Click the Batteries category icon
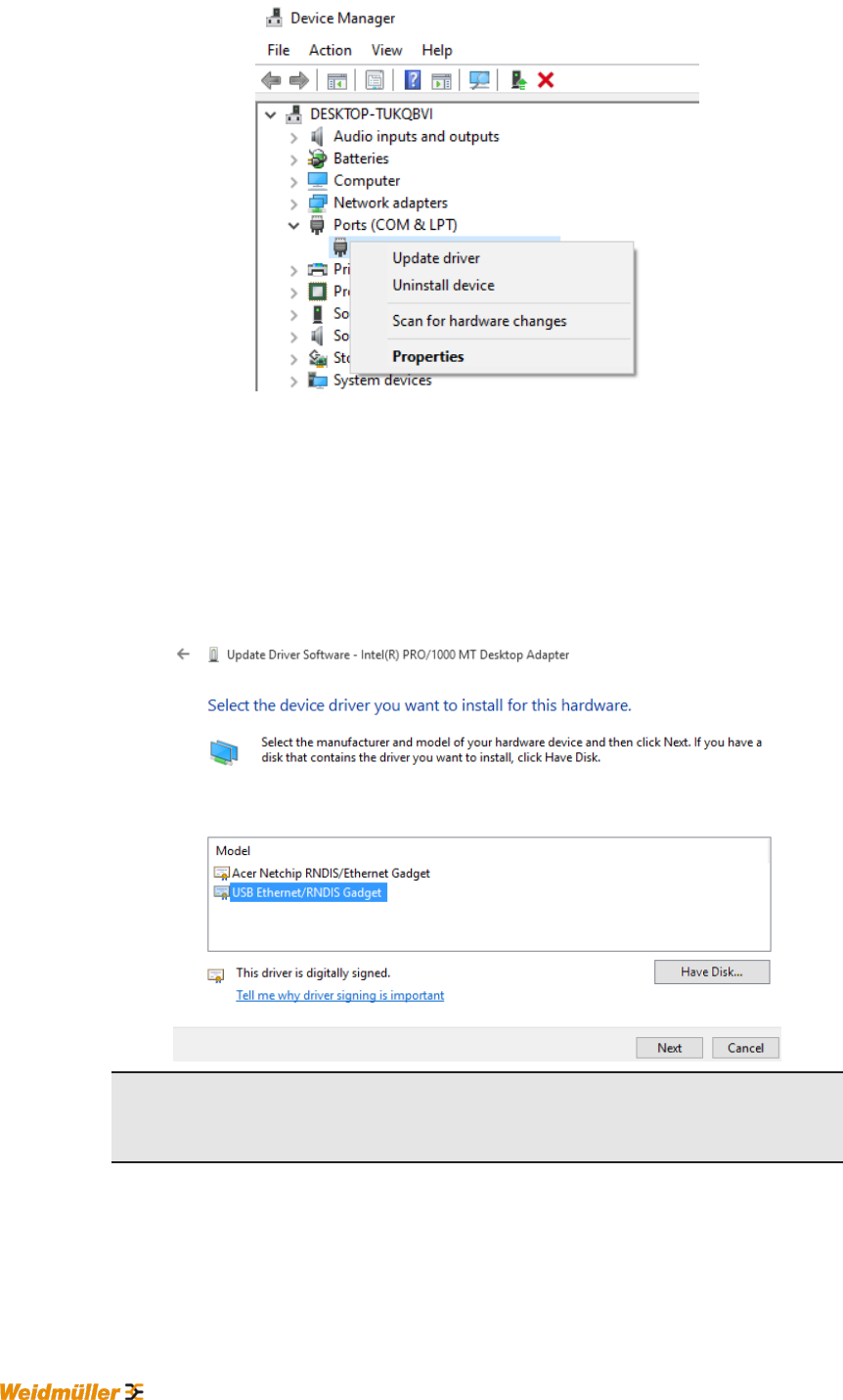 (317, 158)
